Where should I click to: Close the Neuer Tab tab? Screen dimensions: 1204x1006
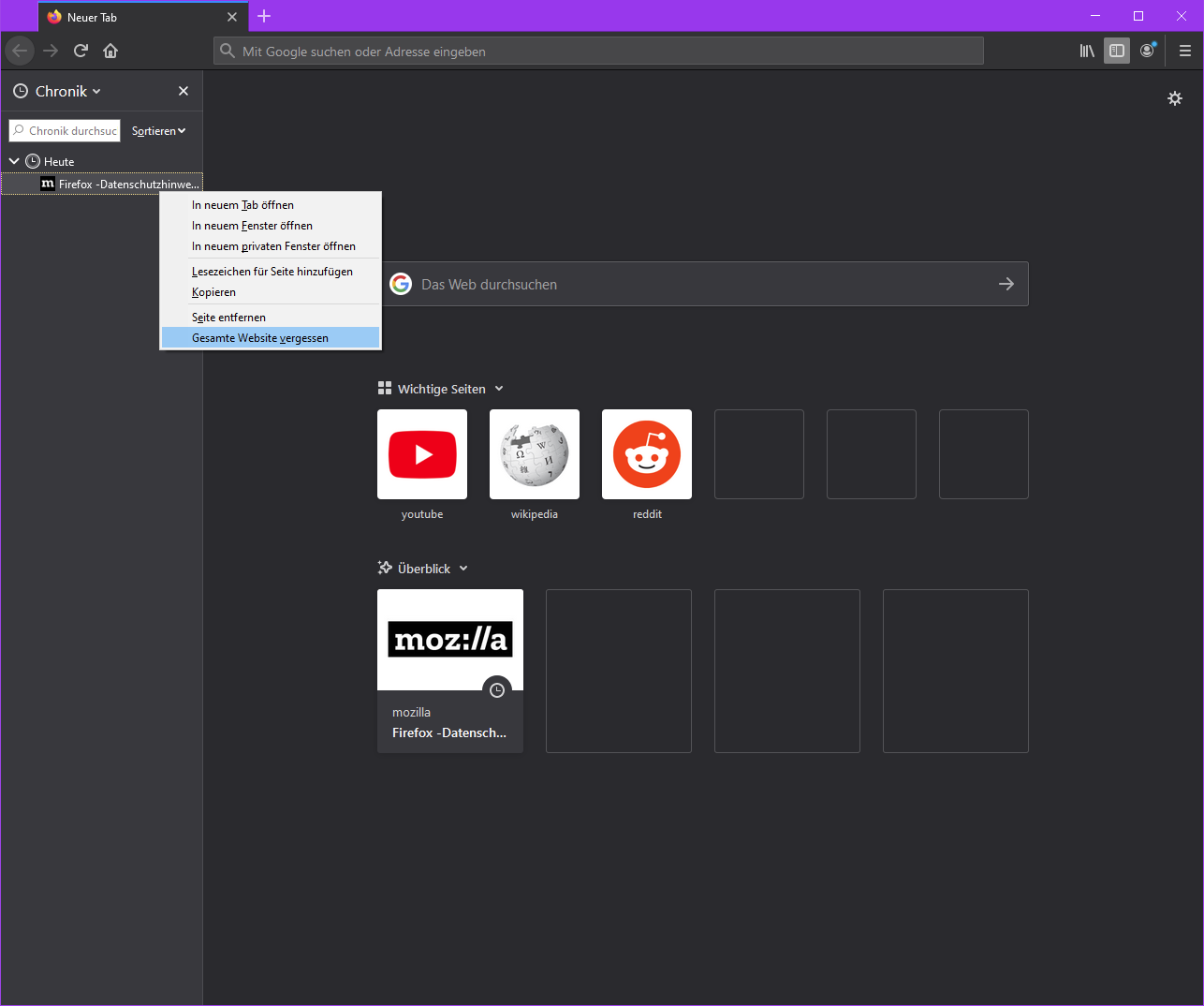(x=232, y=17)
